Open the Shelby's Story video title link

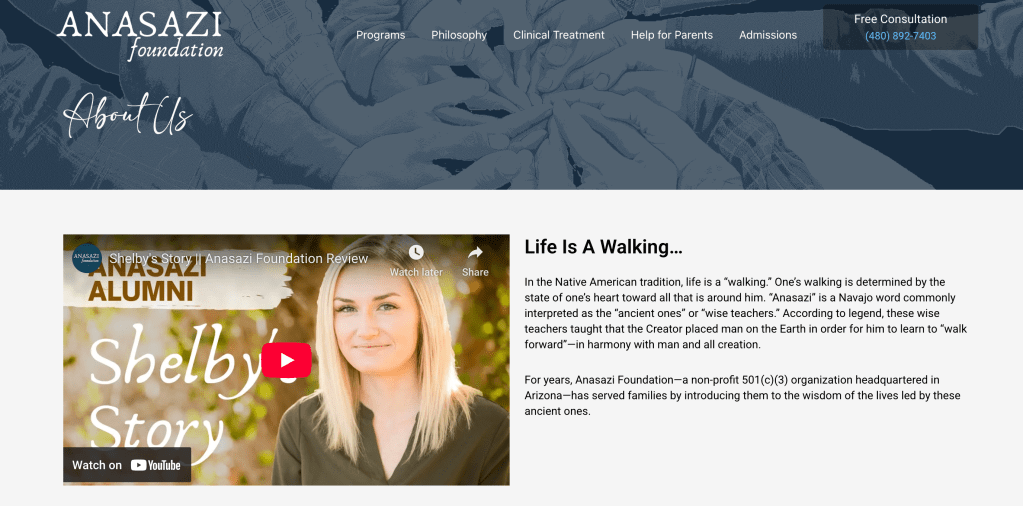coord(239,258)
